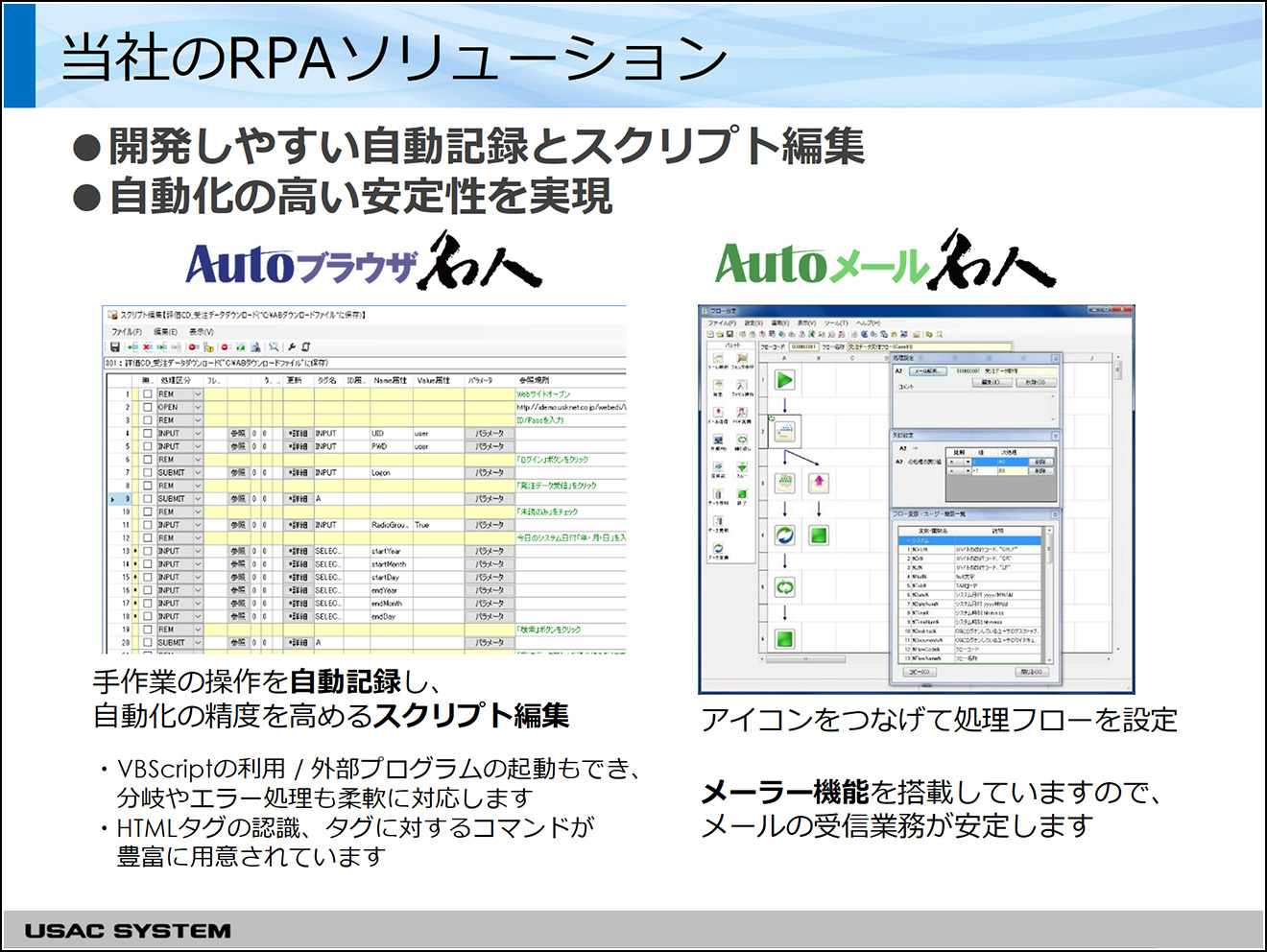Click the 閉じる button in variable list panel

[x=1032, y=672]
